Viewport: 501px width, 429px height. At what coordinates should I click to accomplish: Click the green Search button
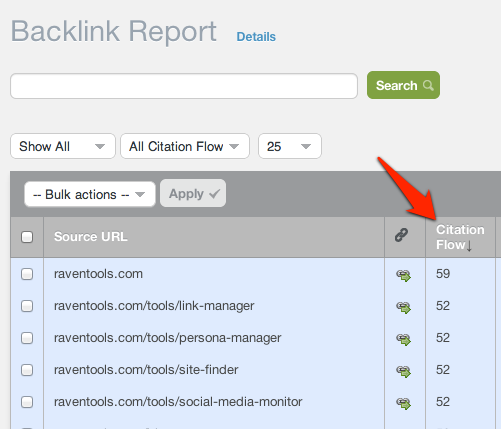pyautogui.click(x=403, y=85)
